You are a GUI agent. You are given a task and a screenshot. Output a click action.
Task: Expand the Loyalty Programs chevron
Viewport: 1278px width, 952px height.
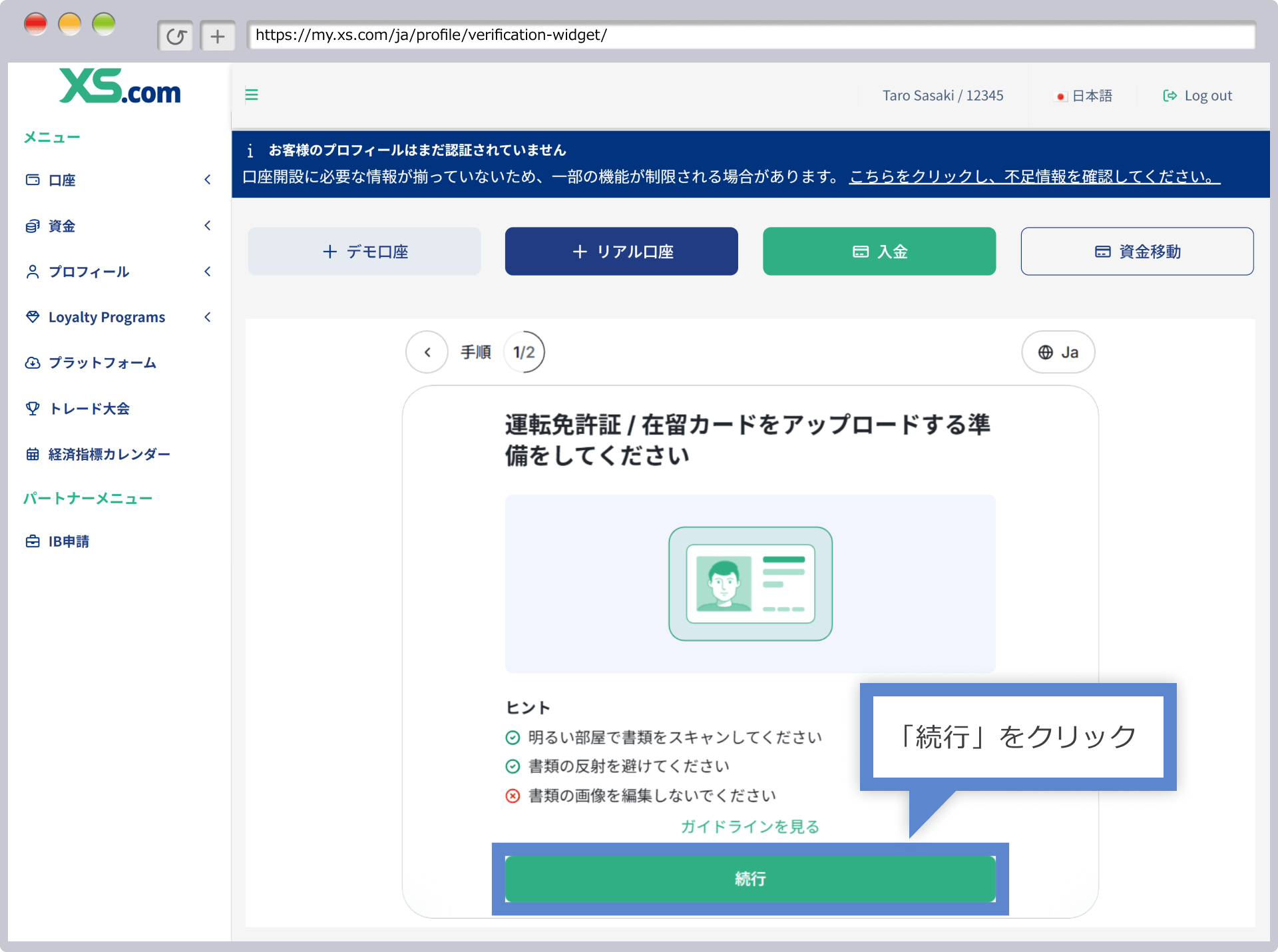208,317
